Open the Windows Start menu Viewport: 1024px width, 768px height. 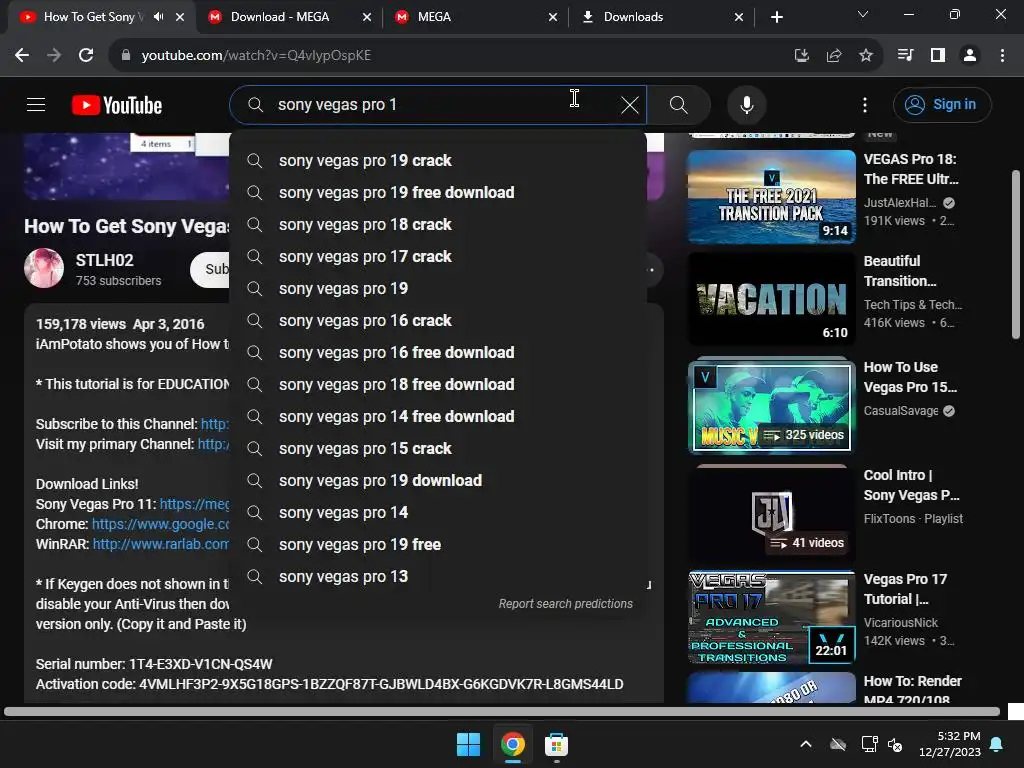click(468, 744)
